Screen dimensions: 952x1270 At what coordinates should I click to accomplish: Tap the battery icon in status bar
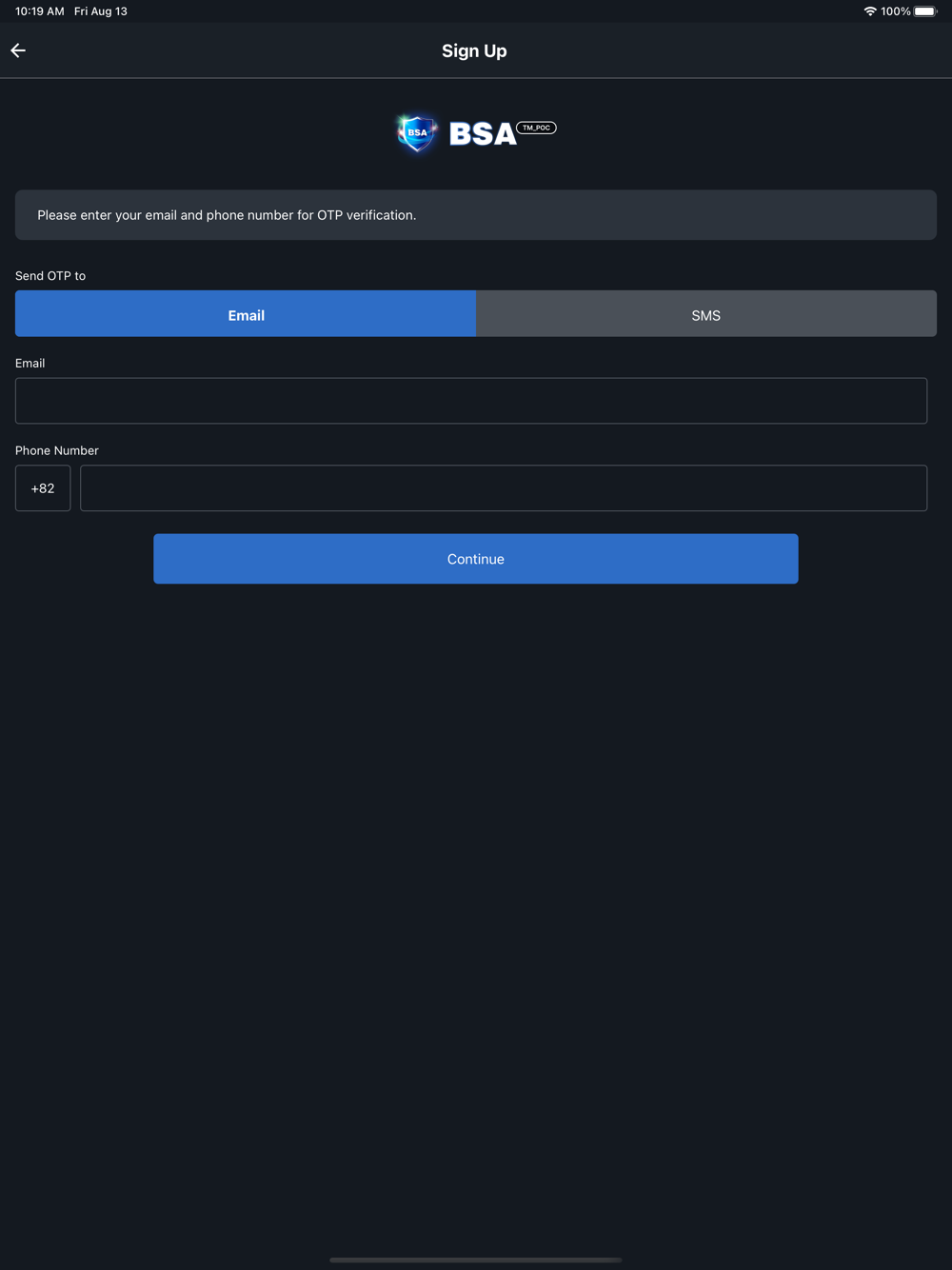(925, 11)
